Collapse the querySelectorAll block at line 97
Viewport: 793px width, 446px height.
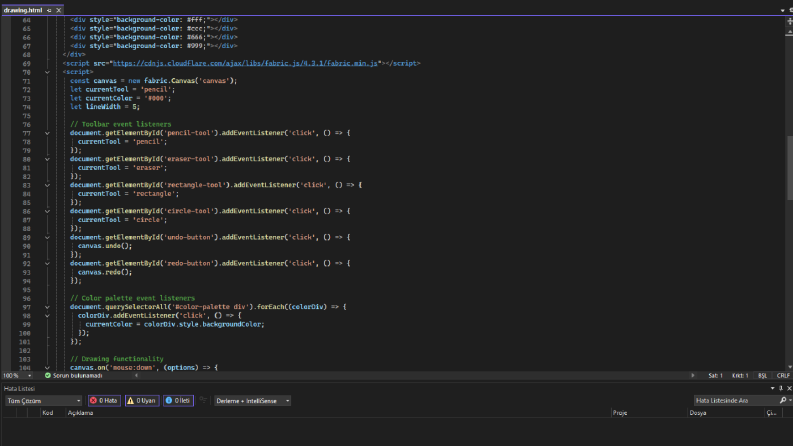(47, 307)
